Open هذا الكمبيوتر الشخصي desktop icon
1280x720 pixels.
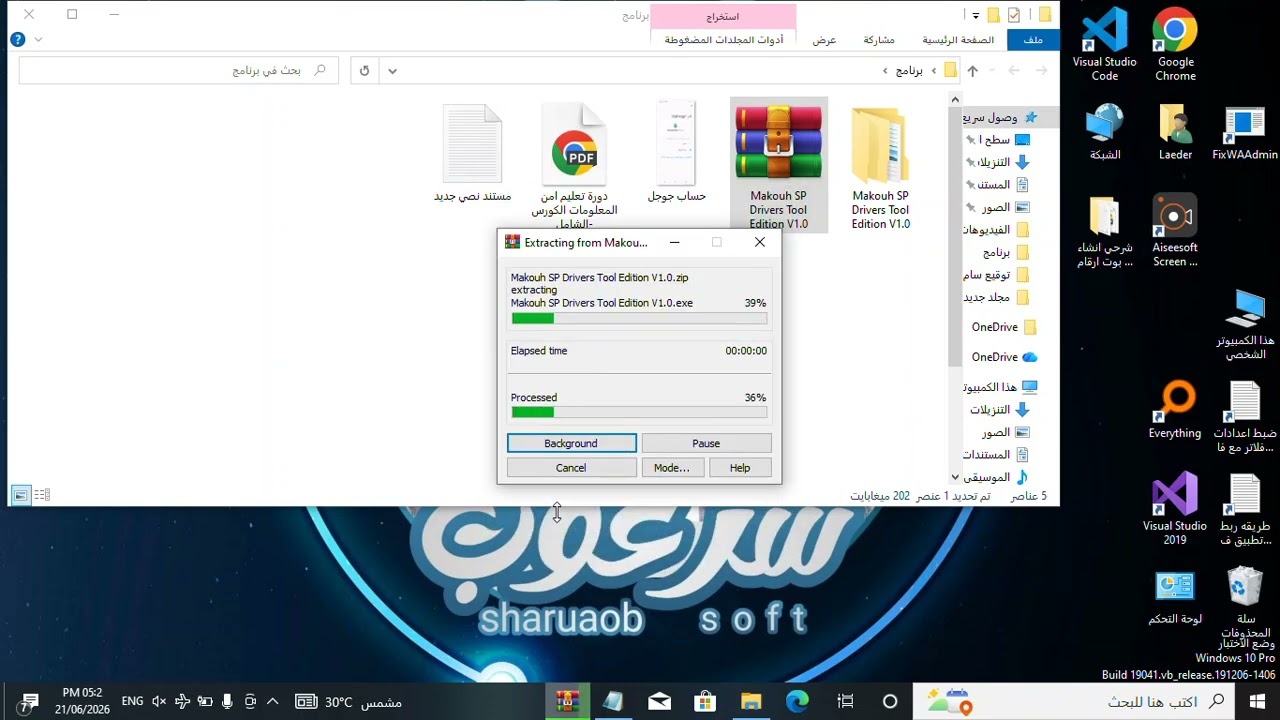pos(1245,325)
